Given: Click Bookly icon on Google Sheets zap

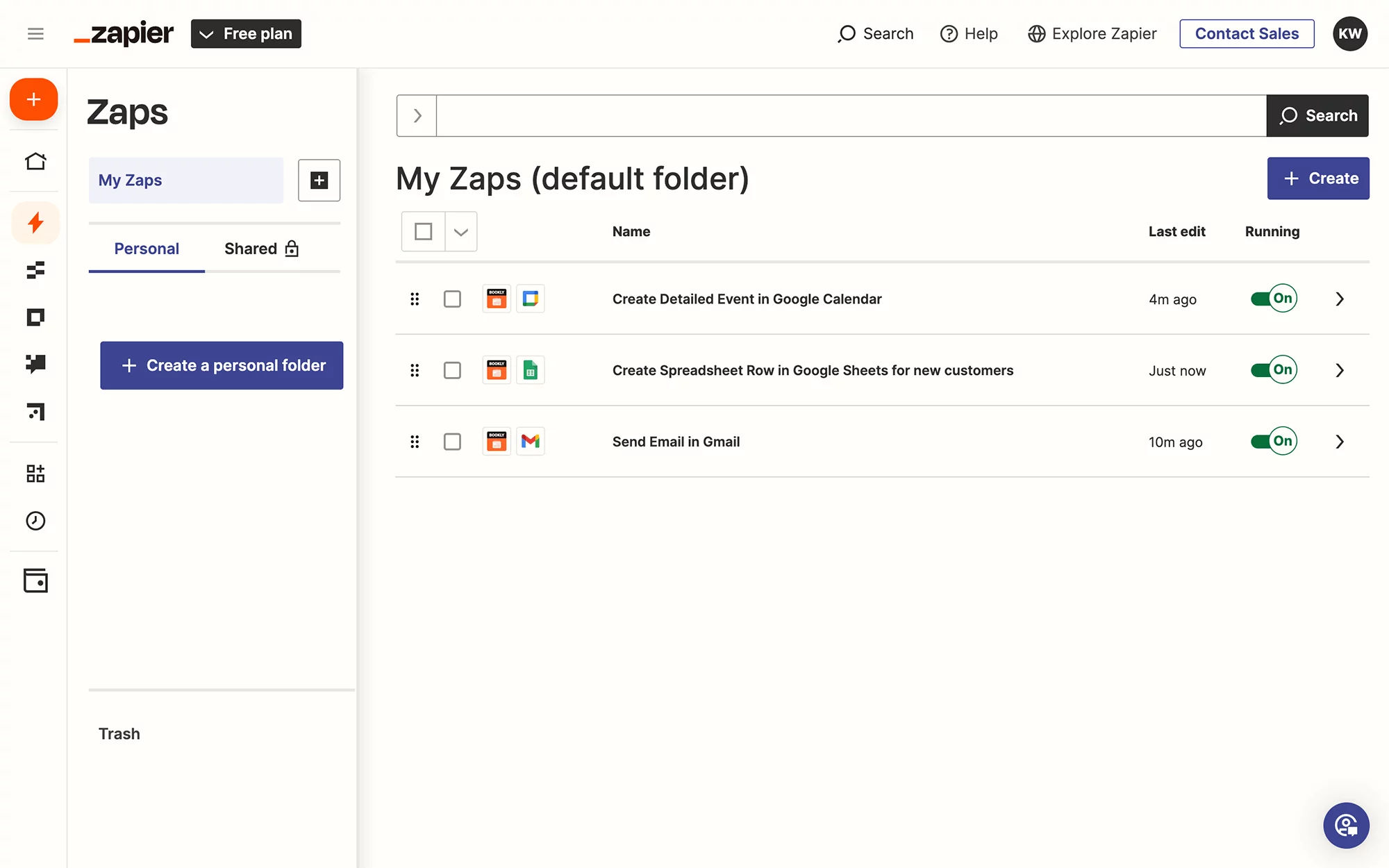Looking at the screenshot, I should click(x=497, y=370).
